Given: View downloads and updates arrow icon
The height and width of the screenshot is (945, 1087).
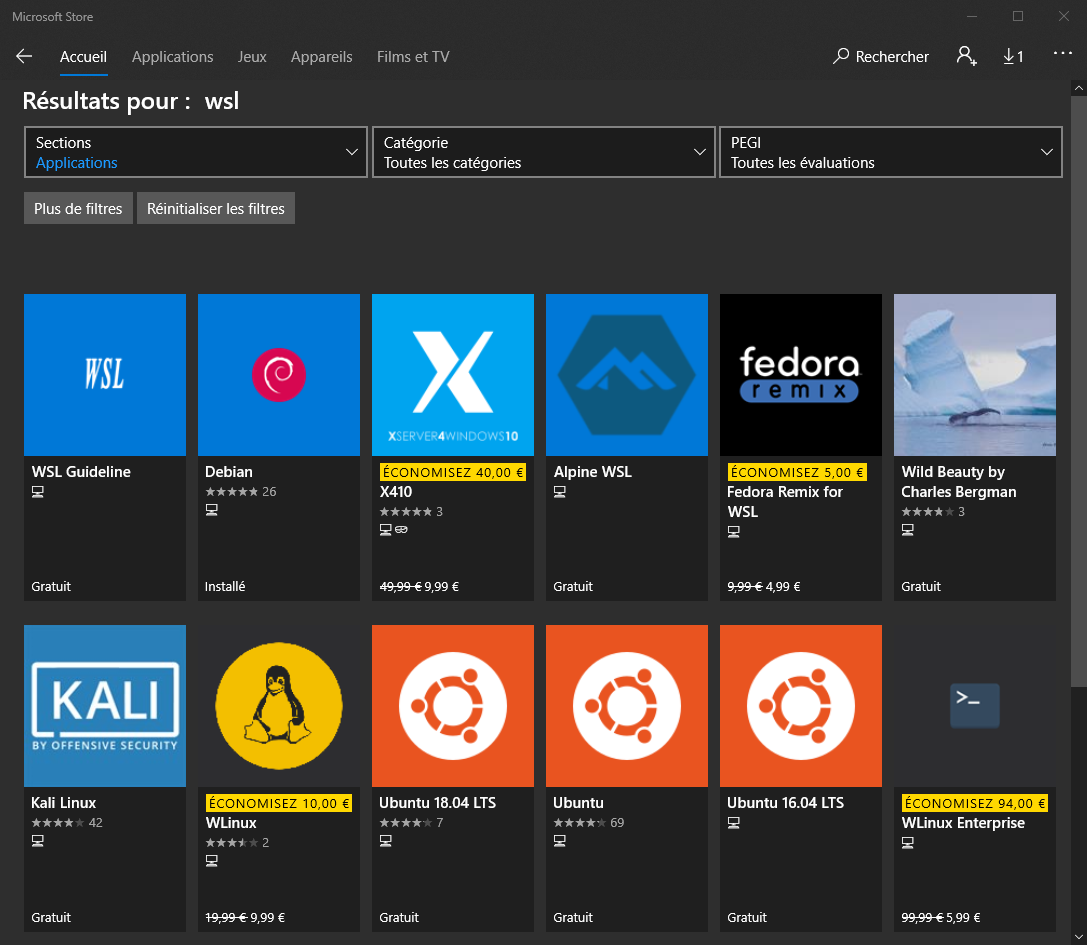Looking at the screenshot, I should pyautogui.click(x=1013, y=56).
